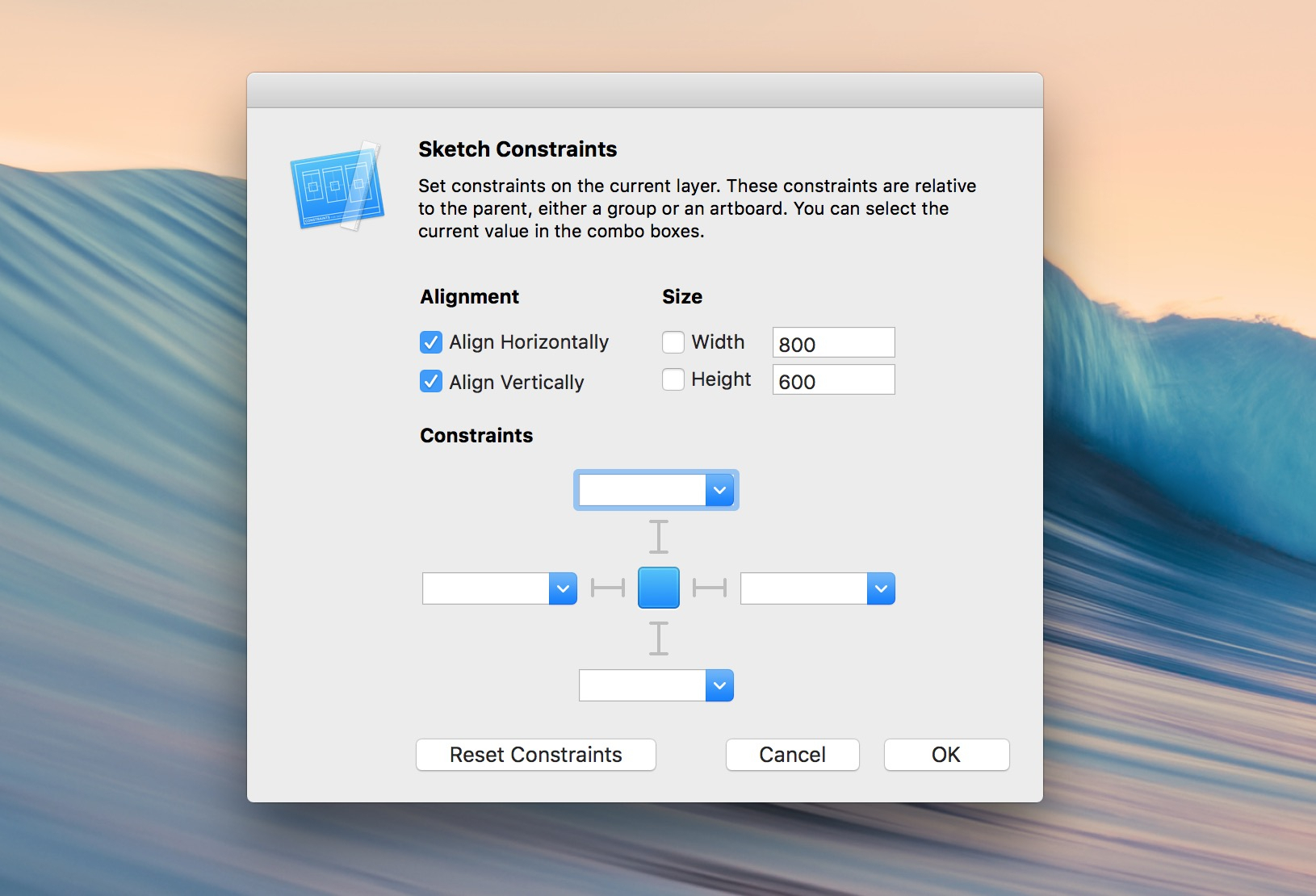Check the Height checkbox

673,379
